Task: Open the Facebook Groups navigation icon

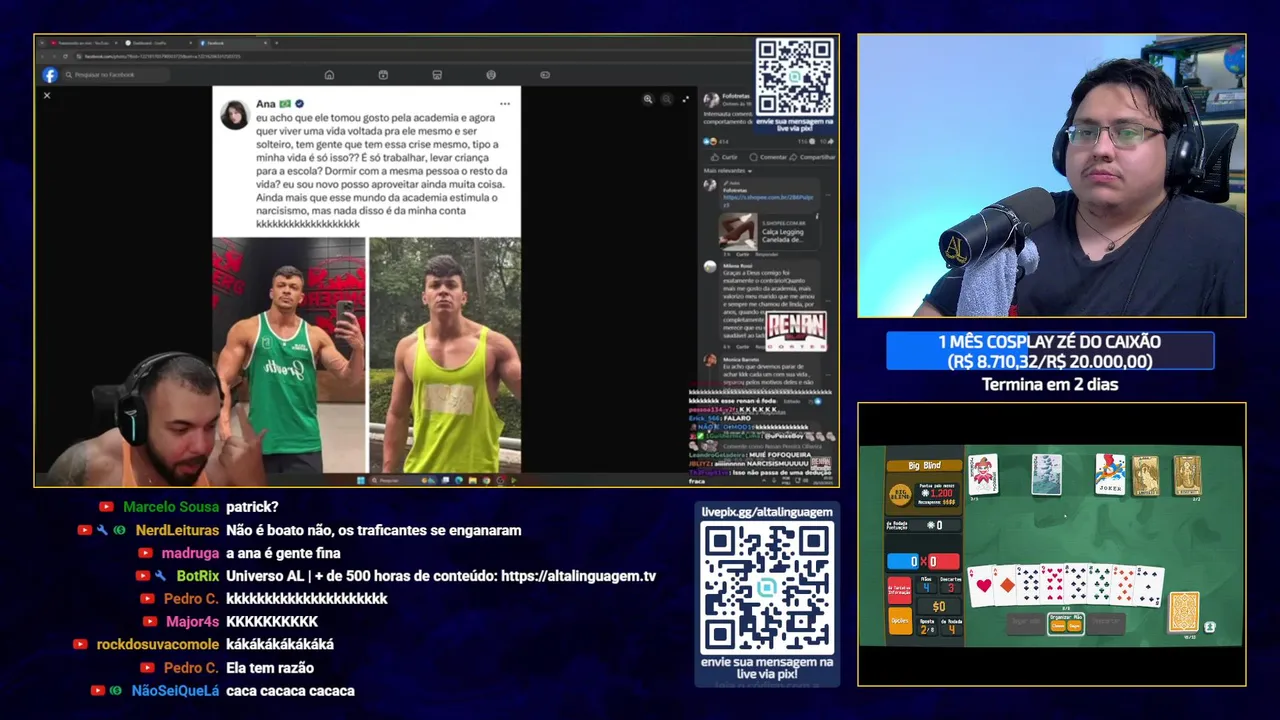Action: point(491,75)
